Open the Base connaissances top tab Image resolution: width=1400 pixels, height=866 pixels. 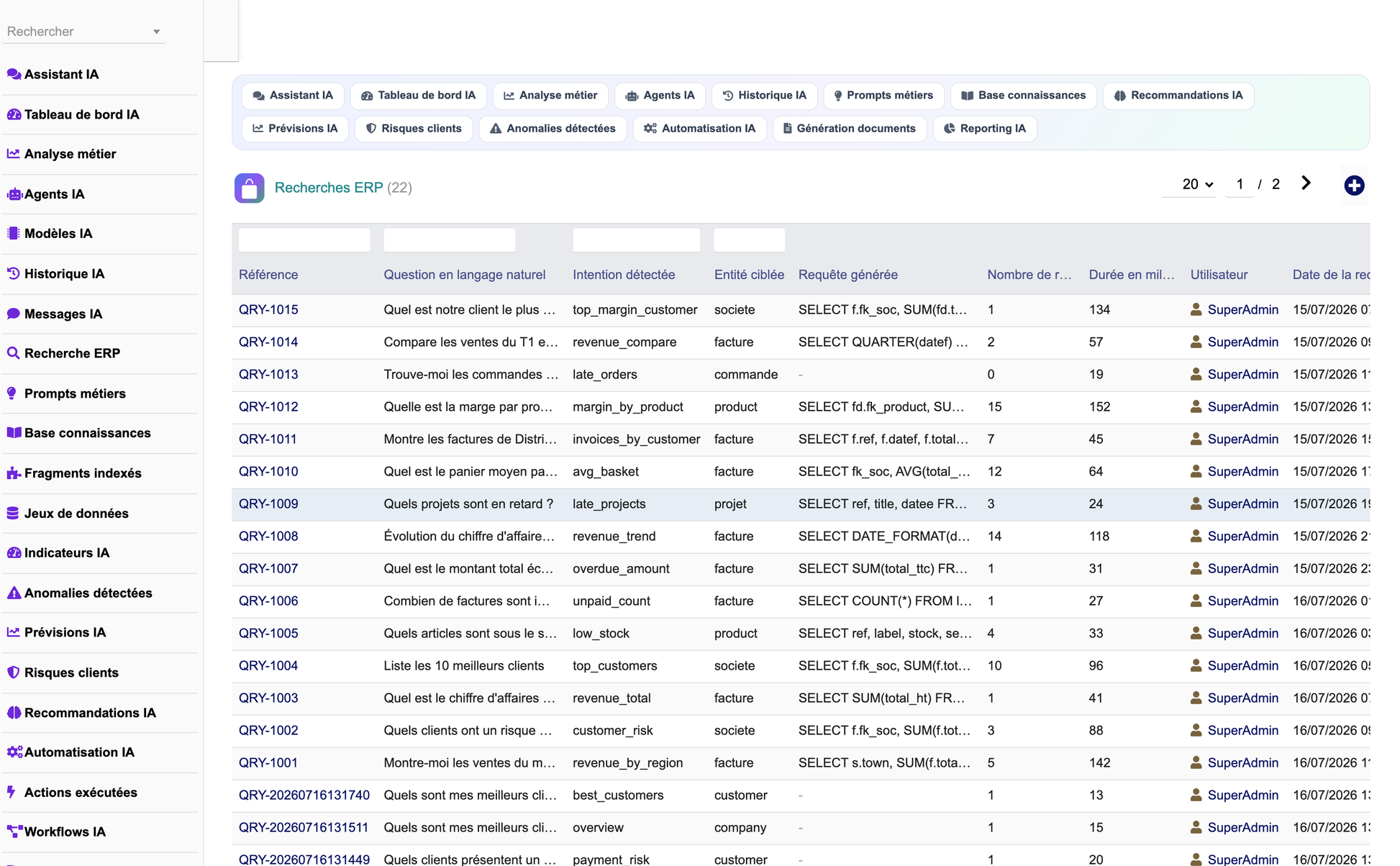(x=1024, y=96)
